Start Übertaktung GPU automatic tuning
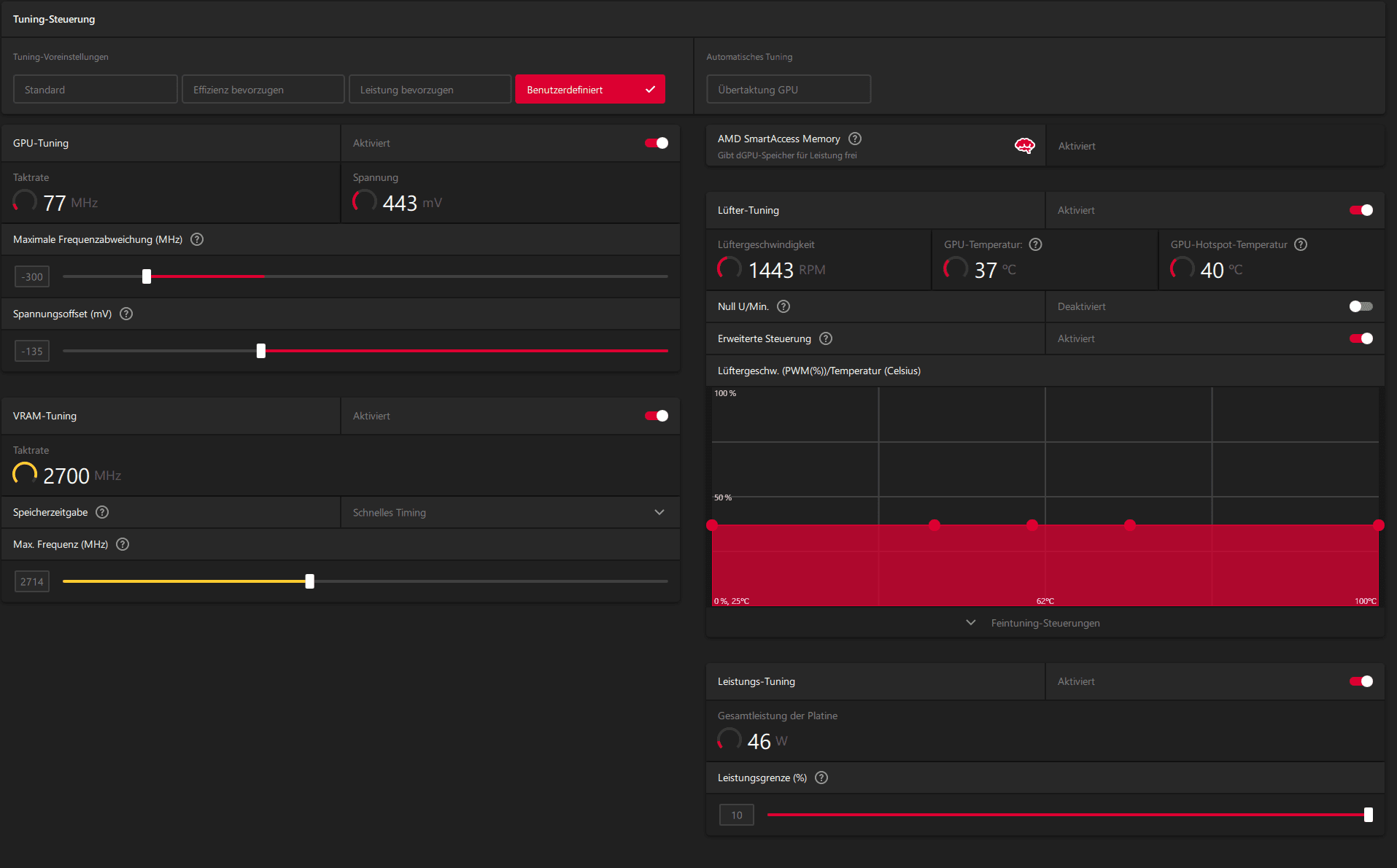The height and width of the screenshot is (868, 1397). pyautogui.click(x=789, y=90)
